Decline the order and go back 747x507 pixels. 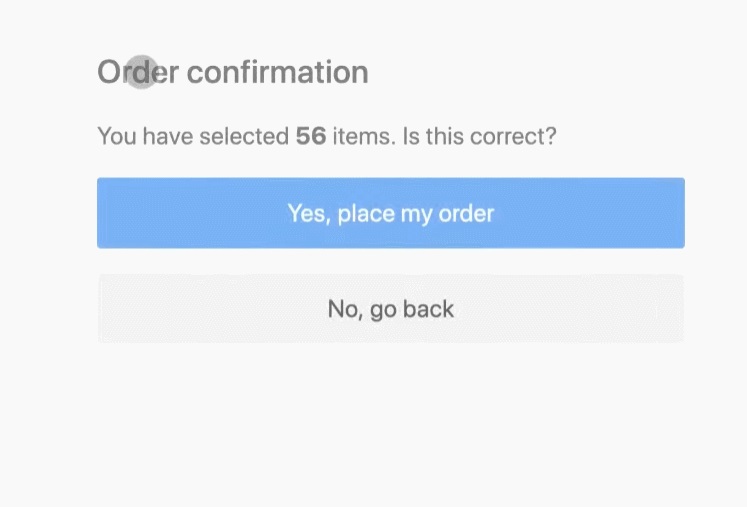click(390, 309)
